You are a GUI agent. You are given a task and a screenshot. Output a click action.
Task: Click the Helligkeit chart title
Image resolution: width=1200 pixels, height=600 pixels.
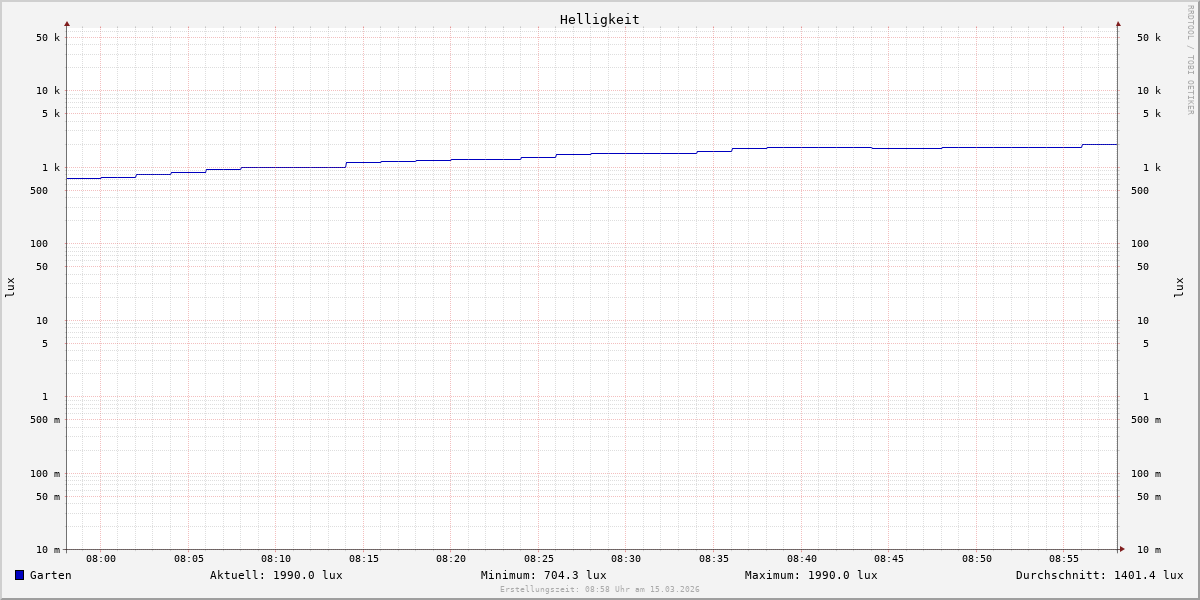point(599,19)
